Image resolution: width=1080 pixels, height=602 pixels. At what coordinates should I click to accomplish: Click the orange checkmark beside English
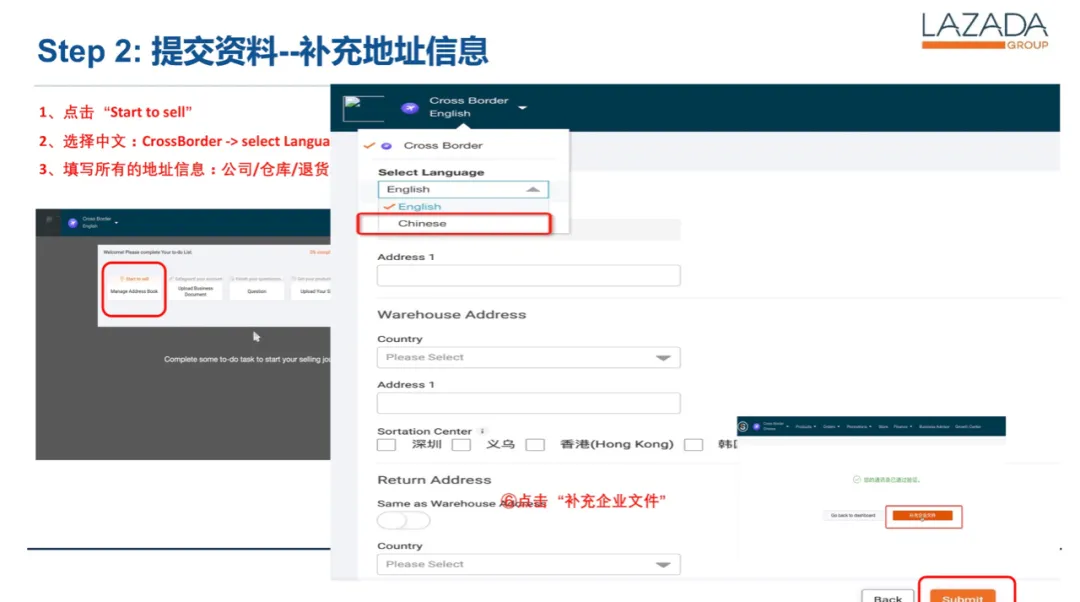390,206
